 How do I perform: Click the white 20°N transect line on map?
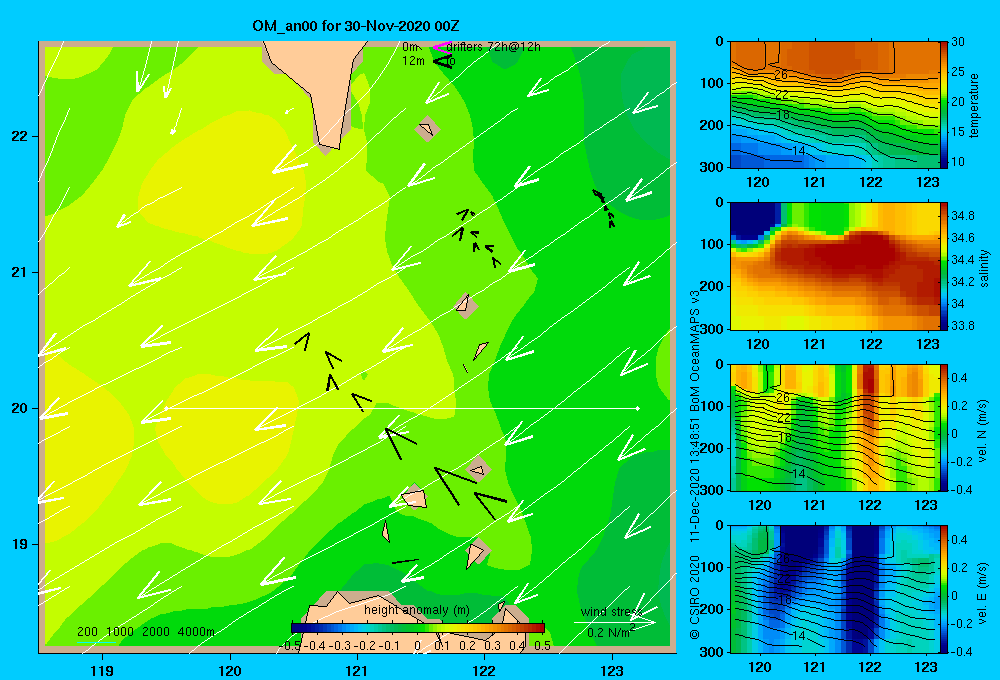point(402,408)
